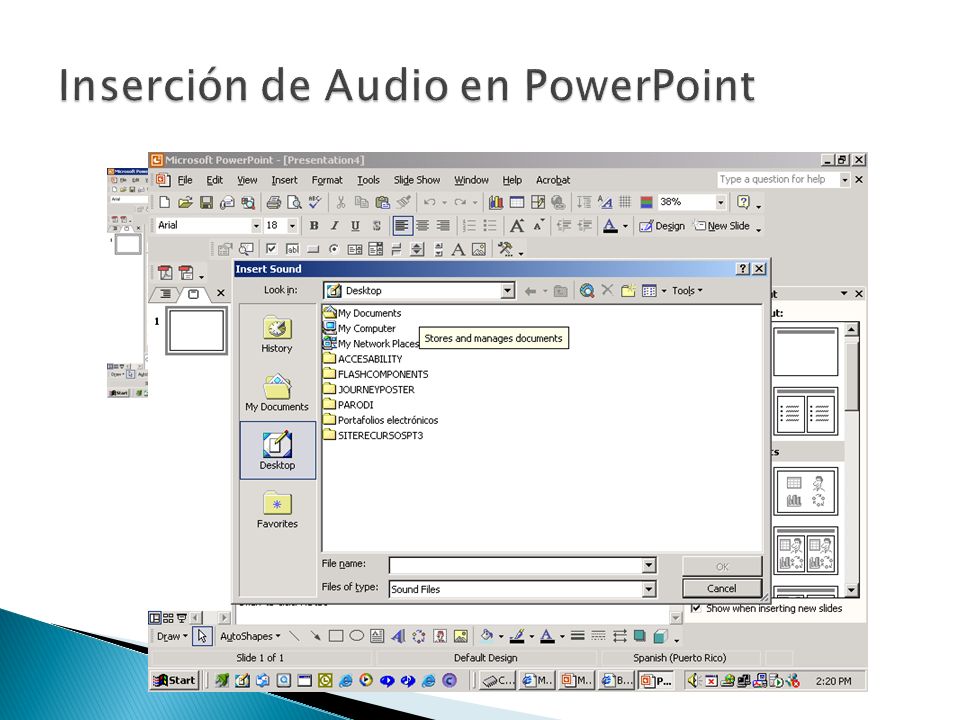Open Favorites in the dialog places bar
Screen dimensions: 960x720
click(x=277, y=509)
